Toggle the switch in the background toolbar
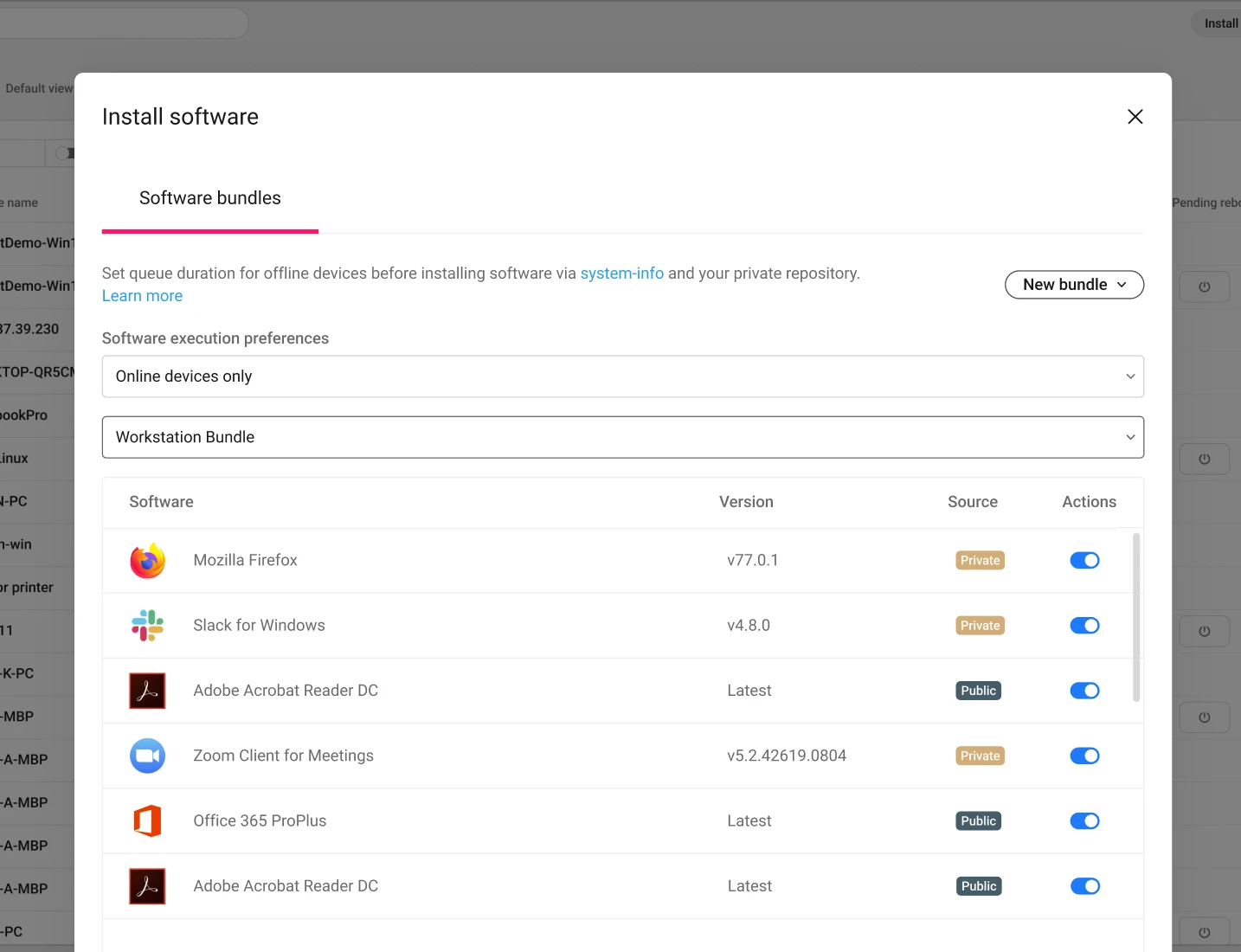The width and height of the screenshot is (1241, 952). 65,153
